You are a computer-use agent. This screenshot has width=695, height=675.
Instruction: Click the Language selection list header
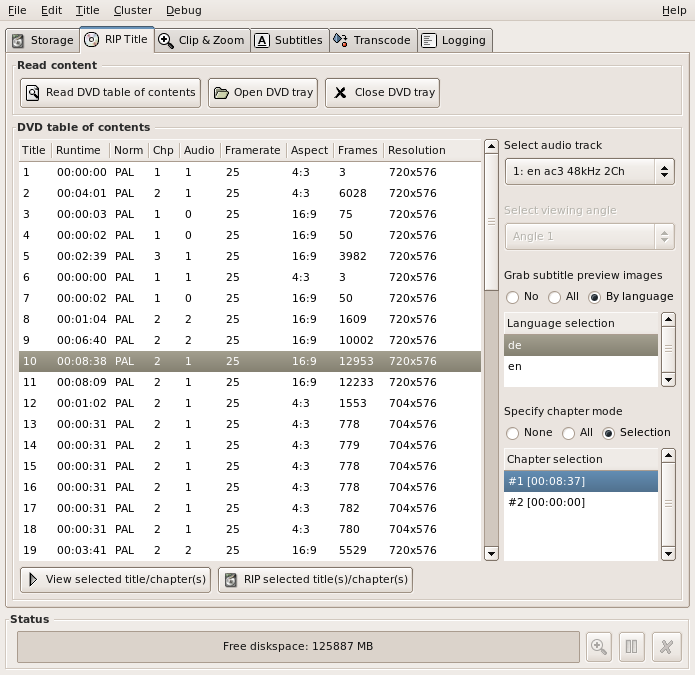point(581,324)
